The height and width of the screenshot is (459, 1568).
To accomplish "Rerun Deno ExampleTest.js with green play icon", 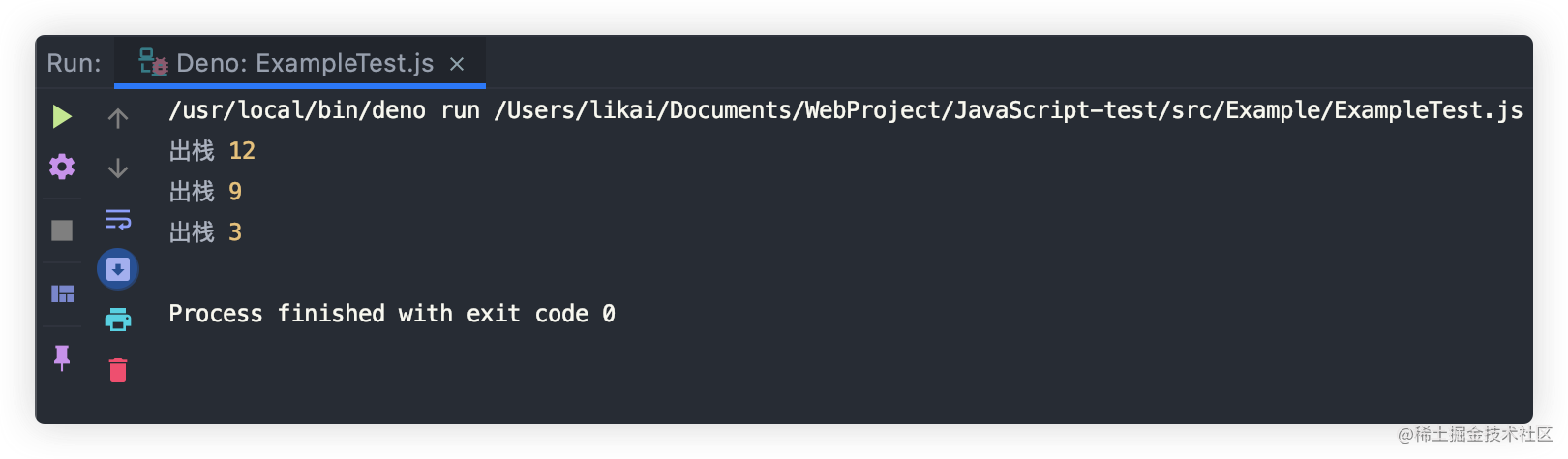I will 62,117.
